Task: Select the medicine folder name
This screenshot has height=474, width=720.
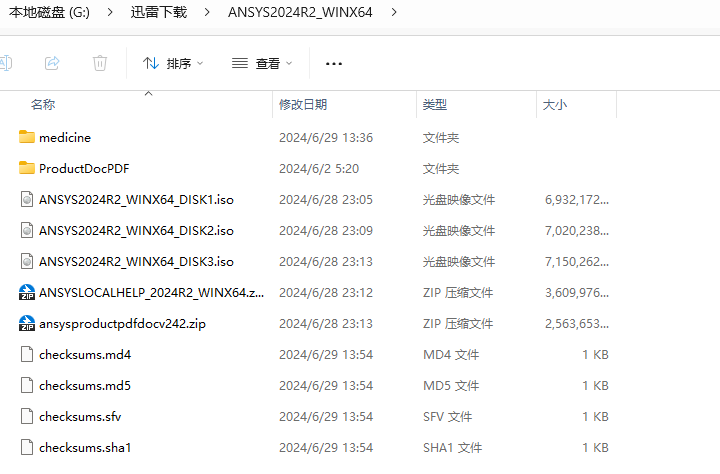Action: click(x=65, y=137)
